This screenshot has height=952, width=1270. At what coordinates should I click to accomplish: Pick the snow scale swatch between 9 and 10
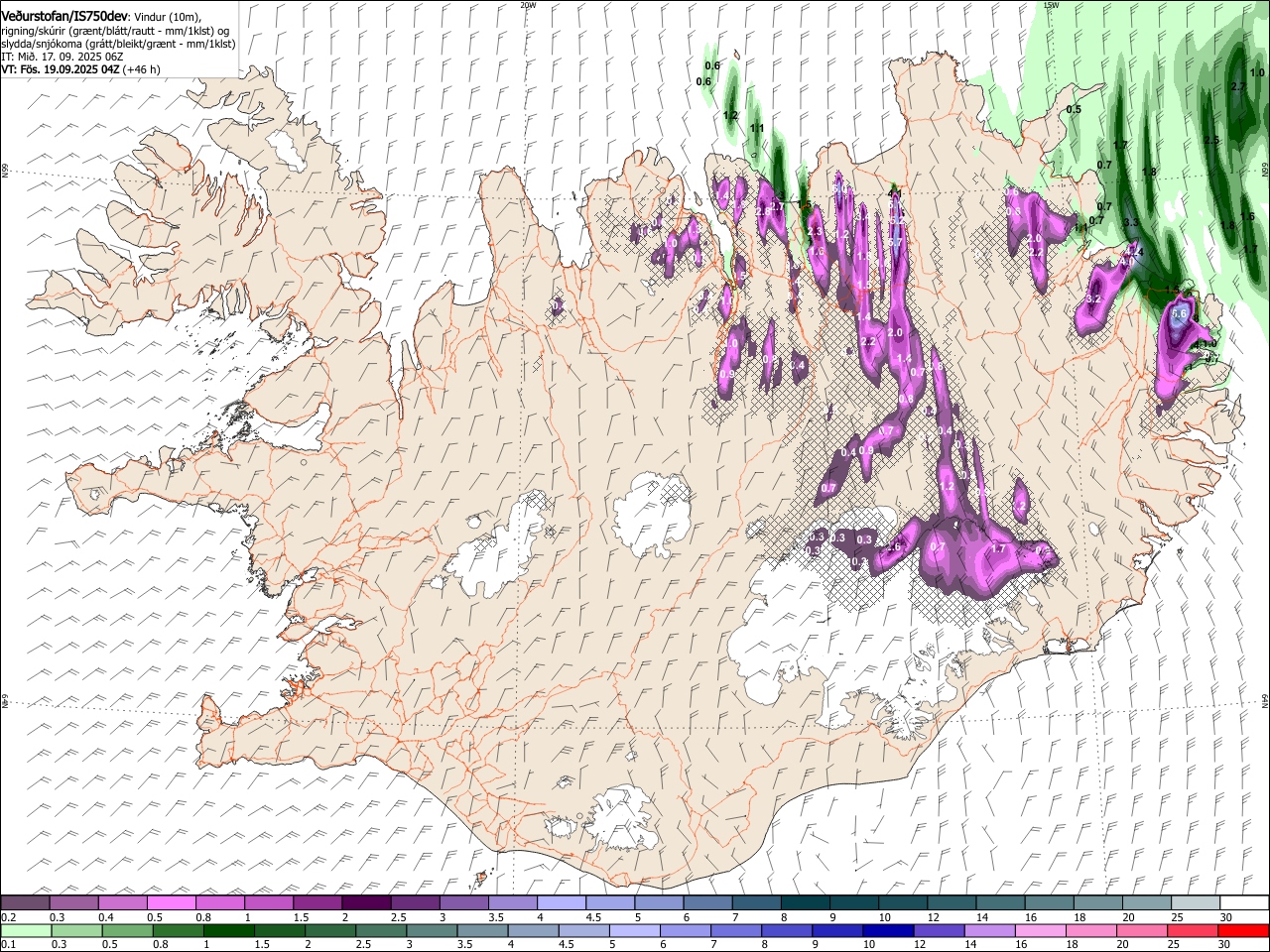pyautogui.click(x=855, y=902)
